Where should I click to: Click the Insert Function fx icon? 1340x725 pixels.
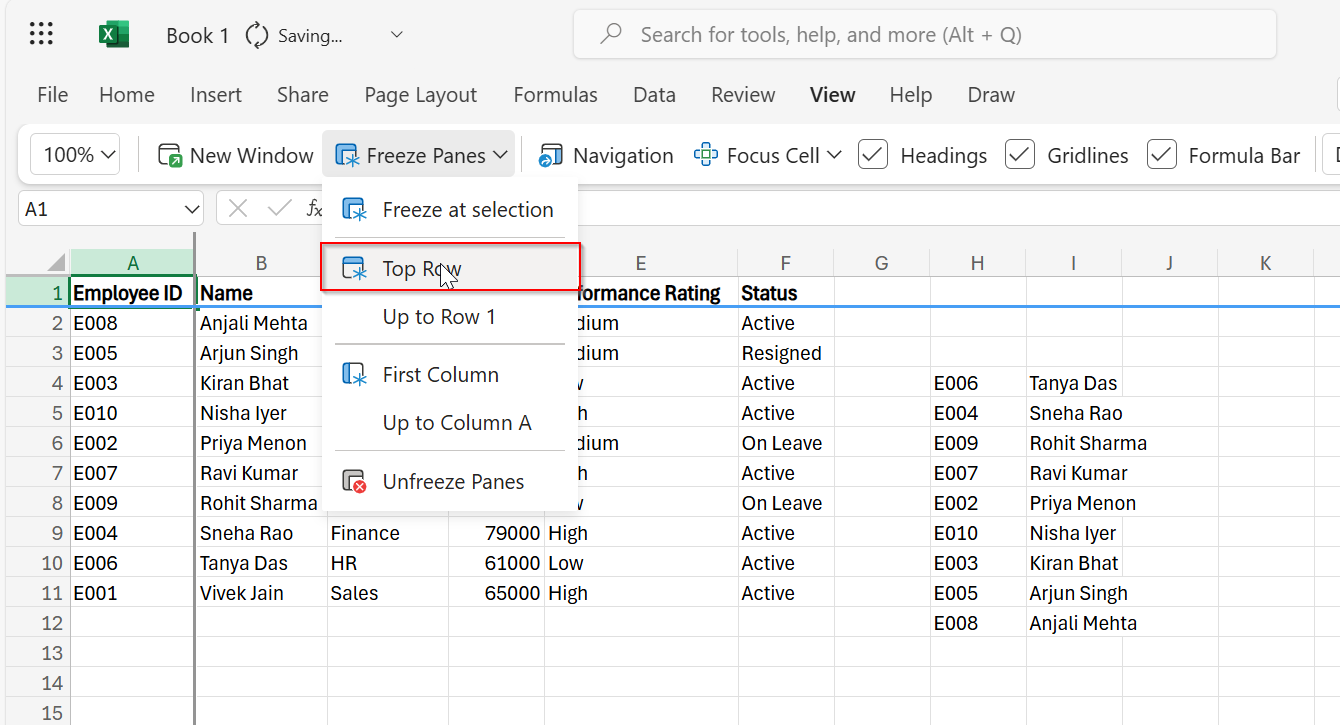click(x=315, y=208)
